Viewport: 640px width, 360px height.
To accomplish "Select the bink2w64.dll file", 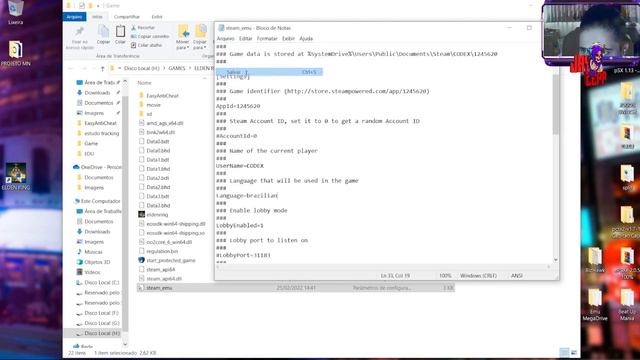I will click(x=157, y=132).
